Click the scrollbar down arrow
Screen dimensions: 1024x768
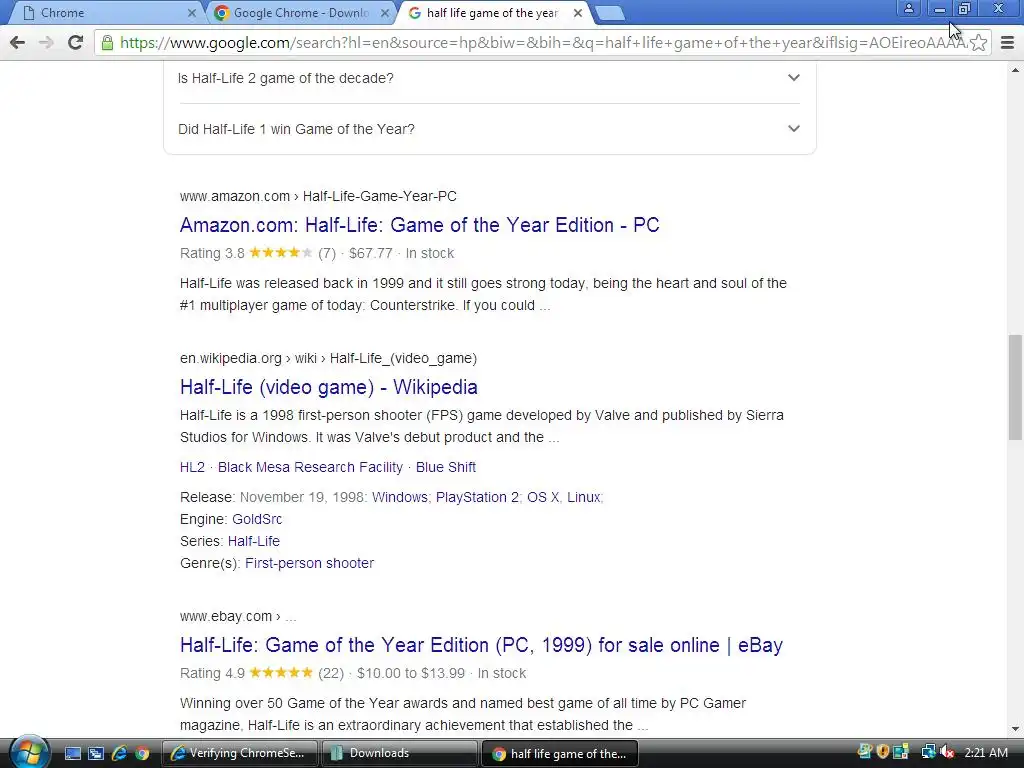1015,729
